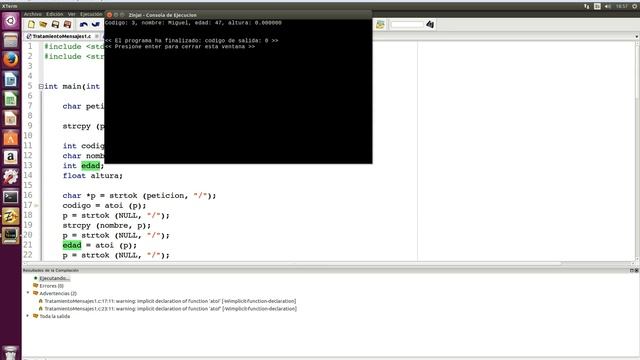Open Ubuntu Software Center dock icon
This screenshot has height=360, width=640.
(11, 138)
